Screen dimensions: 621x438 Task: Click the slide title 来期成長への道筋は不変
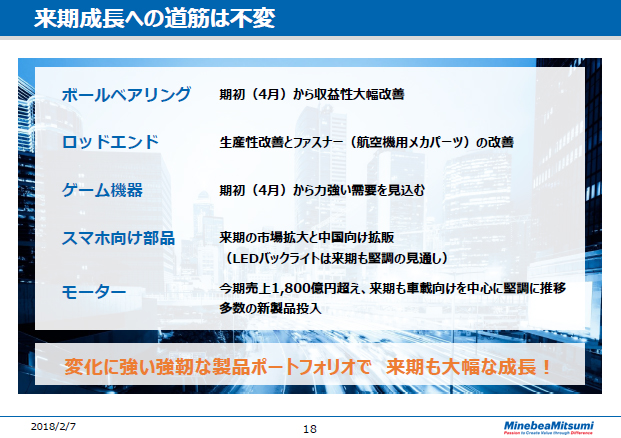click(154, 19)
